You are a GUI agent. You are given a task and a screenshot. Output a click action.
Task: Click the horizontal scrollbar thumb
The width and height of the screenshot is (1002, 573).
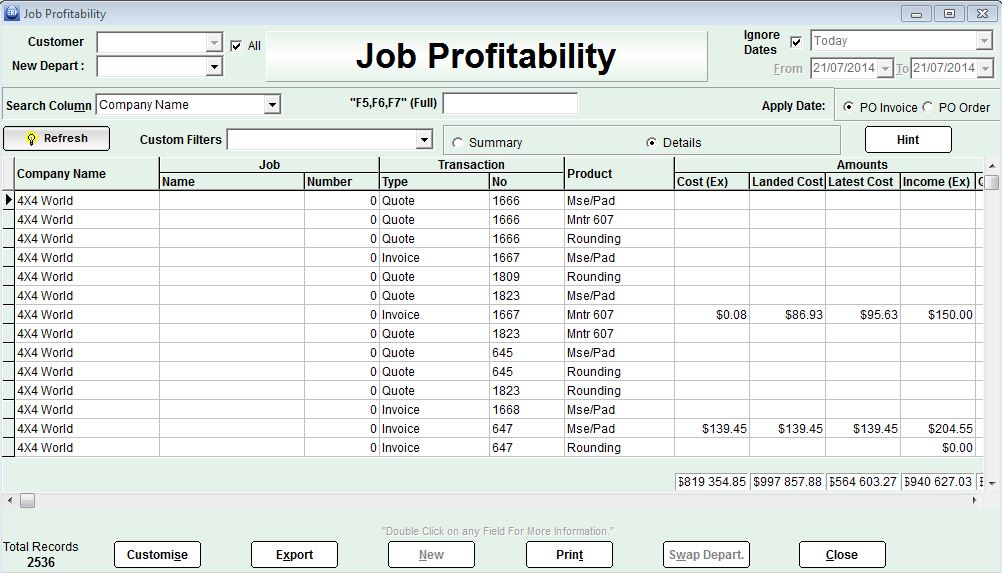[x=27, y=500]
